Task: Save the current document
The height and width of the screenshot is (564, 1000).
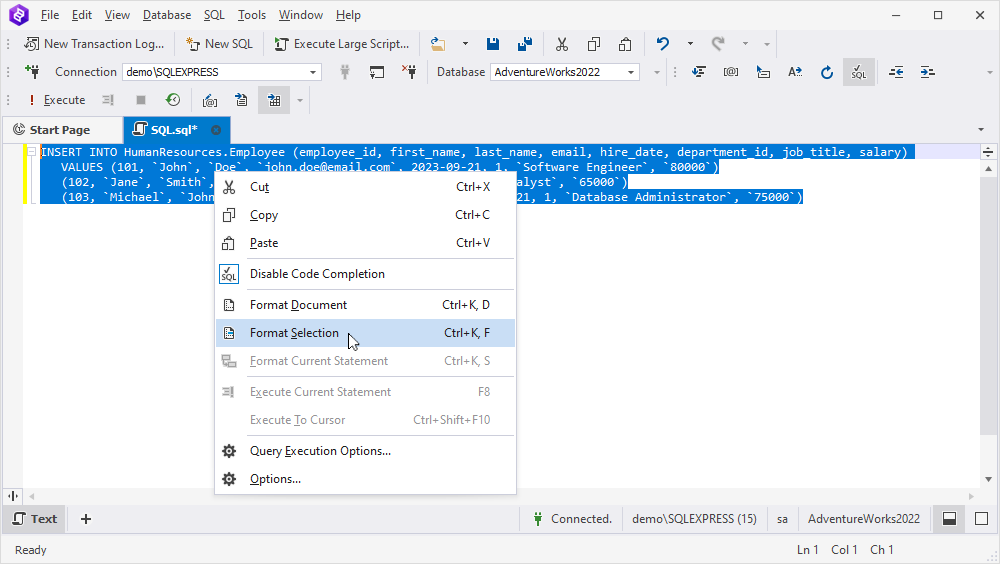Action: pos(492,44)
